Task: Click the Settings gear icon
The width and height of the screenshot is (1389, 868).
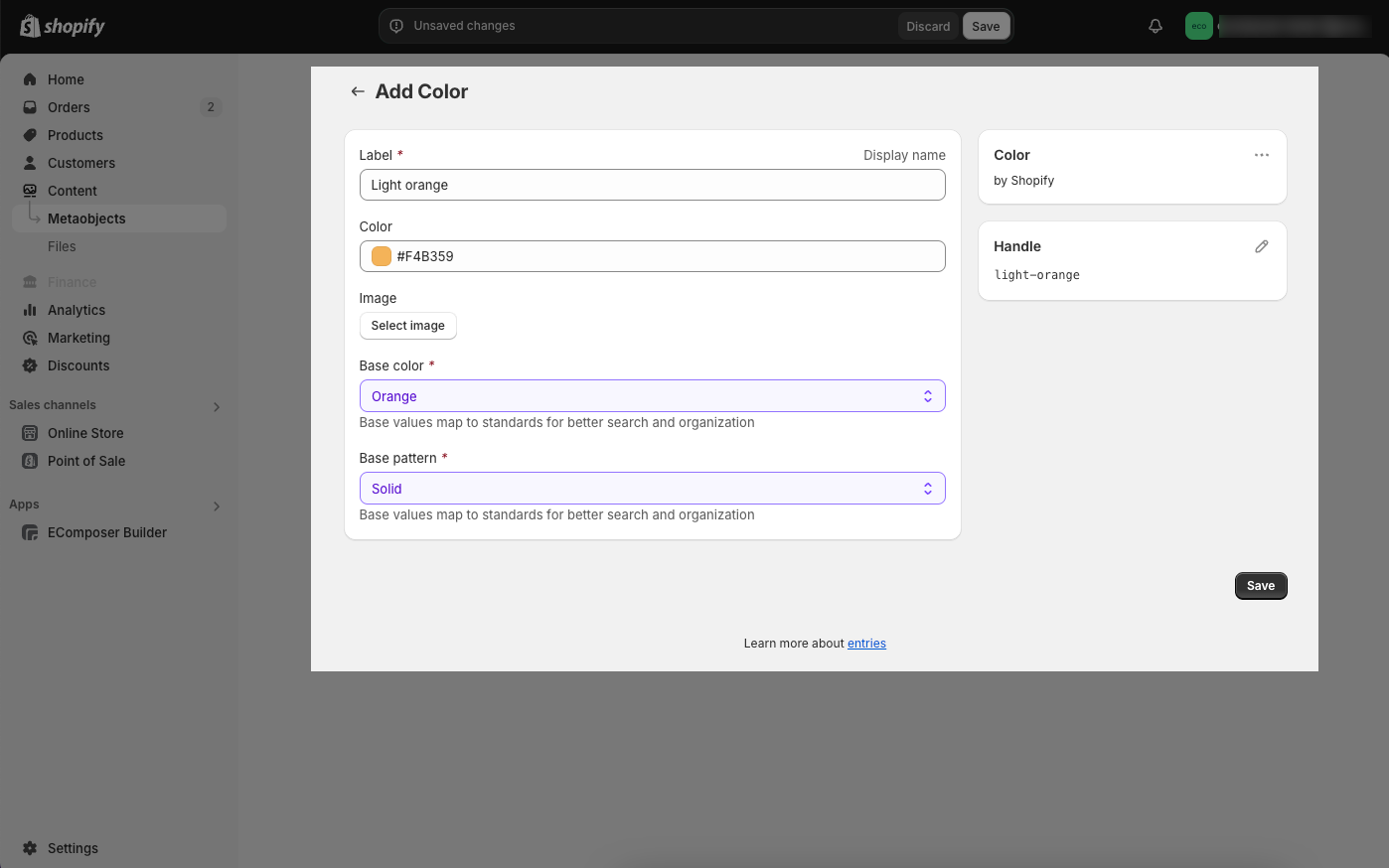Action: 30,848
